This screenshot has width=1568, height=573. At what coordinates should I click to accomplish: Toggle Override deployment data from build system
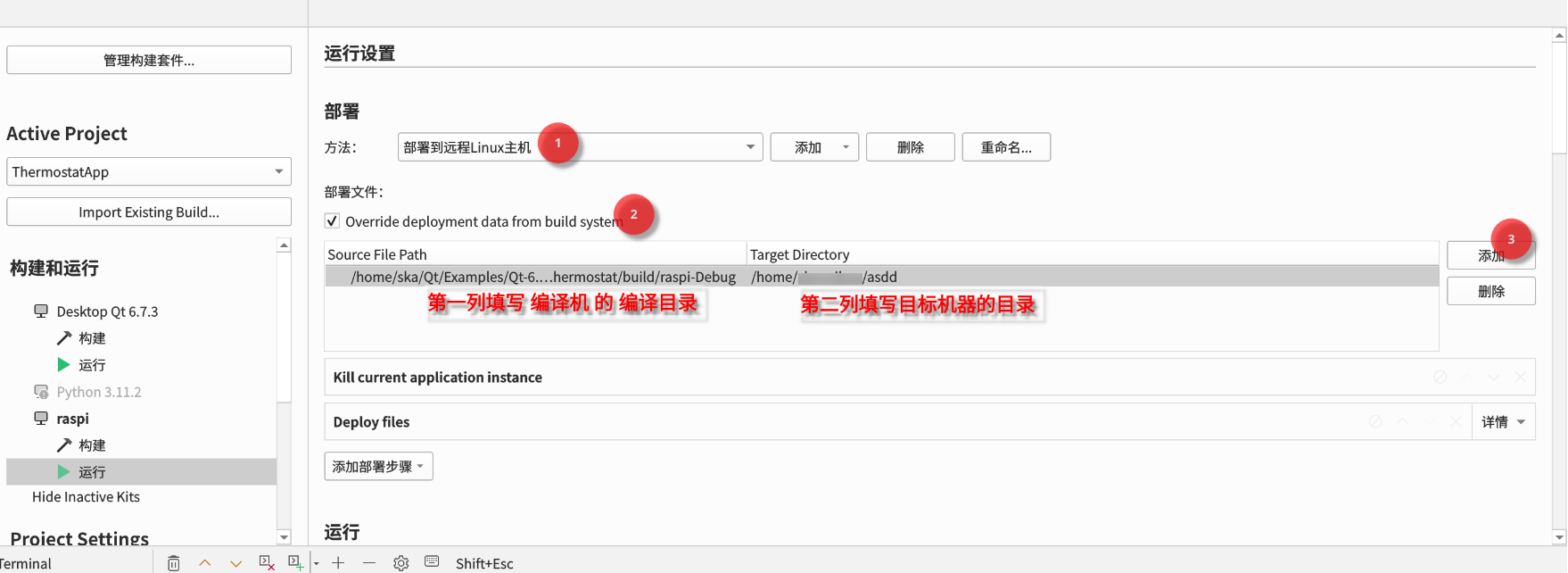coord(333,221)
